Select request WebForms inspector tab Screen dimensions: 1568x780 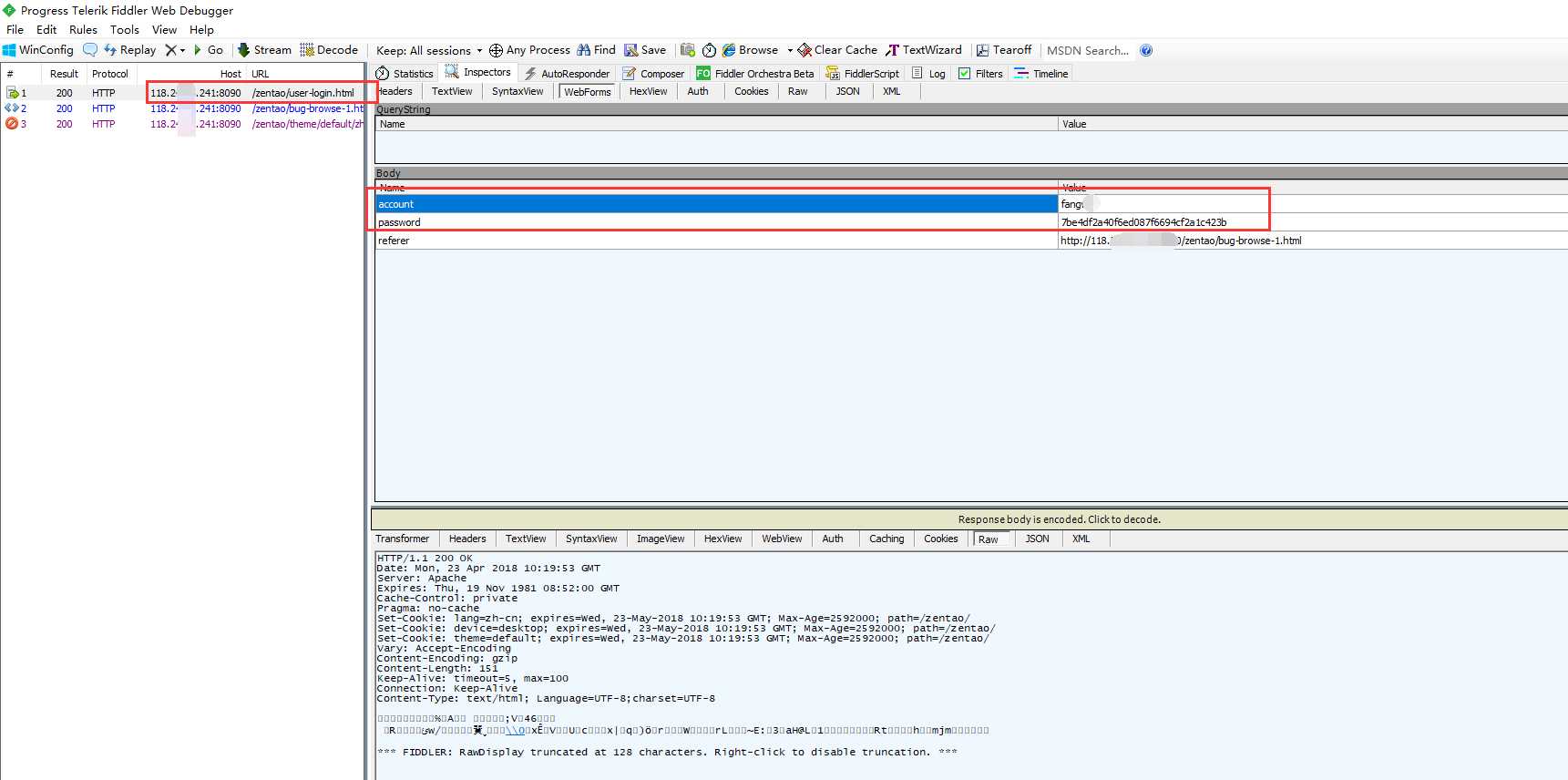[x=588, y=92]
